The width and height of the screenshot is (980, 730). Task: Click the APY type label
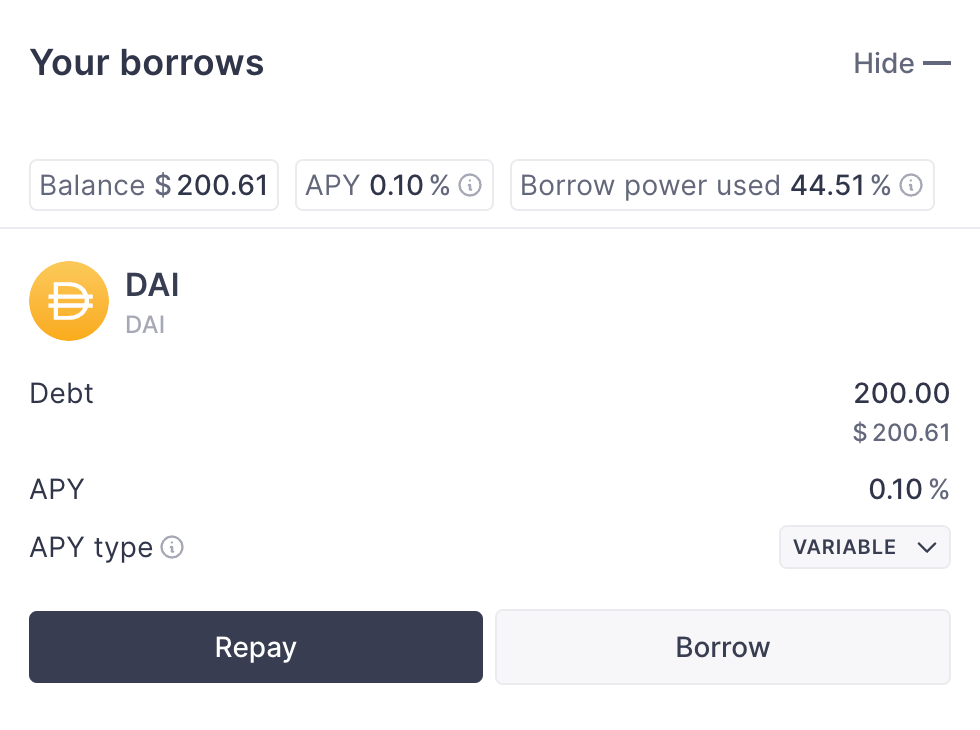click(91, 548)
